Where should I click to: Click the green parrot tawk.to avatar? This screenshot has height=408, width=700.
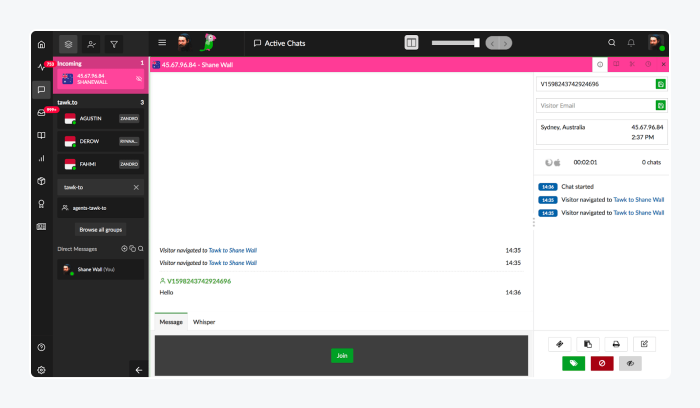[x=208, y=42]
